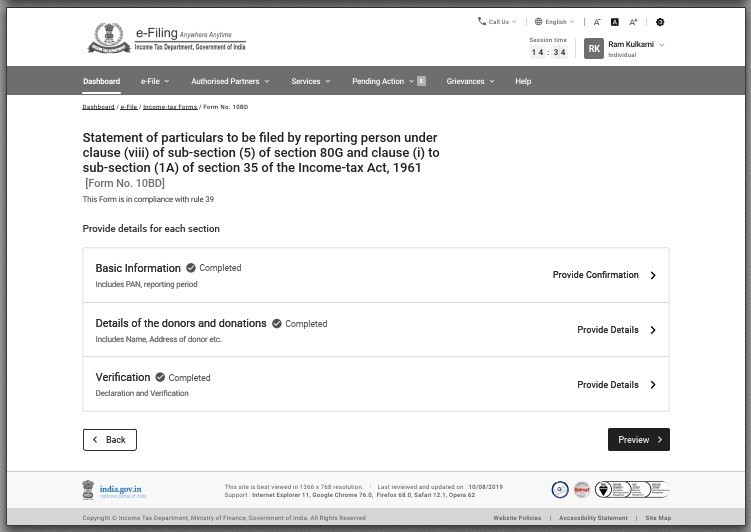Click Income-tax Forms breadcrumb link

(x=169, y=107)
